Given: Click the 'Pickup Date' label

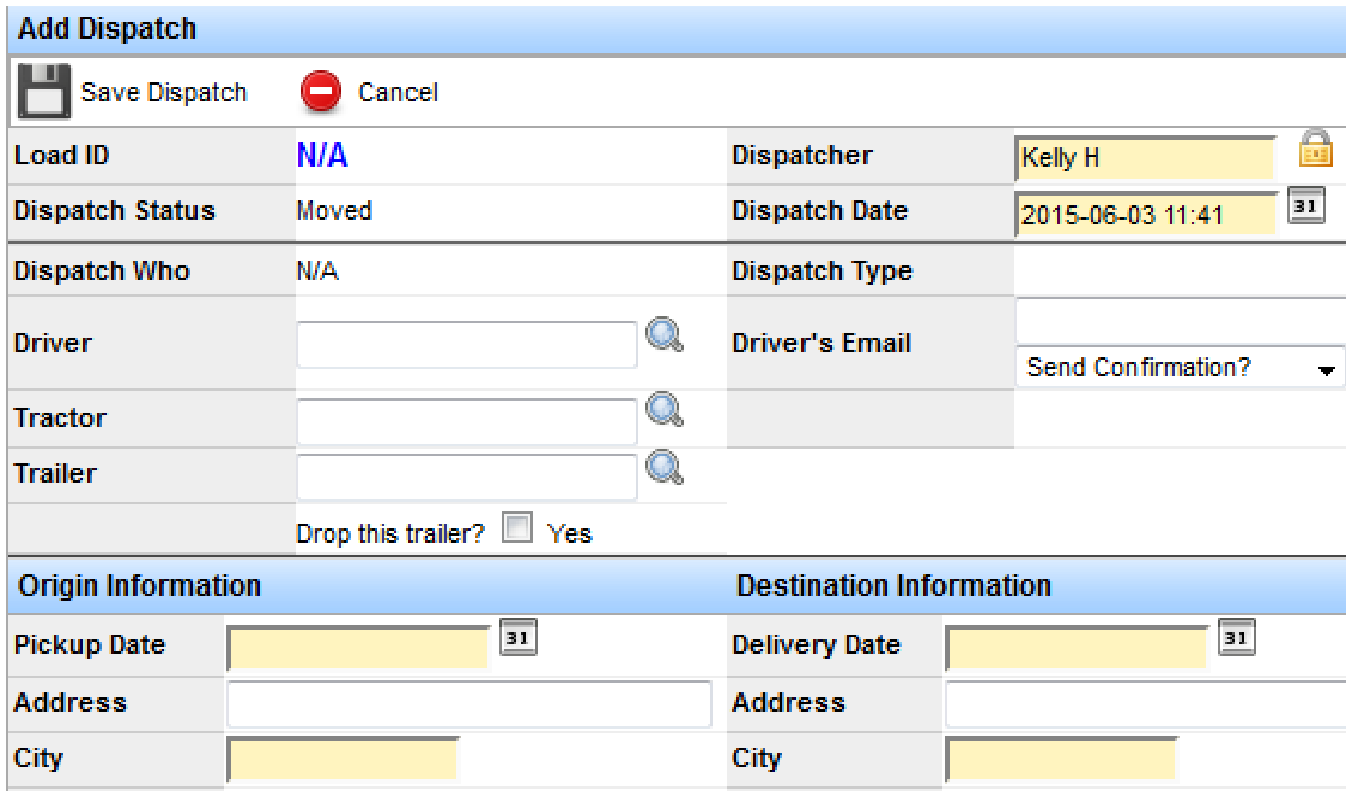Looking at the screenshot, I should tap(89, 645).
